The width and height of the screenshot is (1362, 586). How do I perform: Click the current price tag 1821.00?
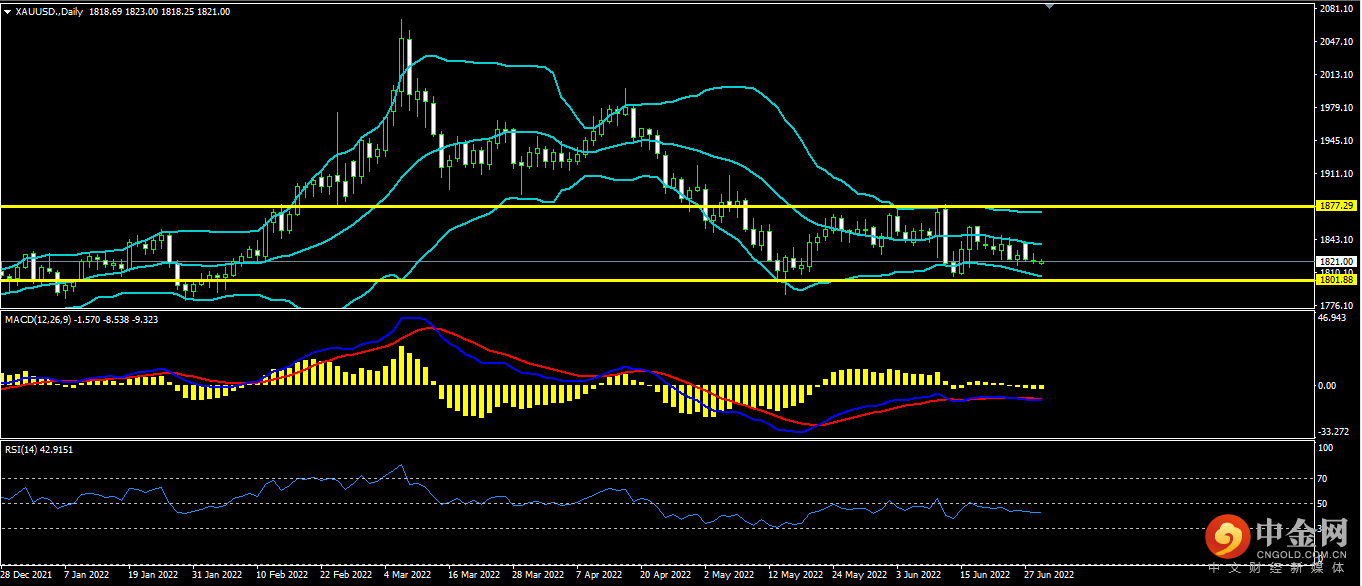pyautogui.click(x=1336, y=261)
